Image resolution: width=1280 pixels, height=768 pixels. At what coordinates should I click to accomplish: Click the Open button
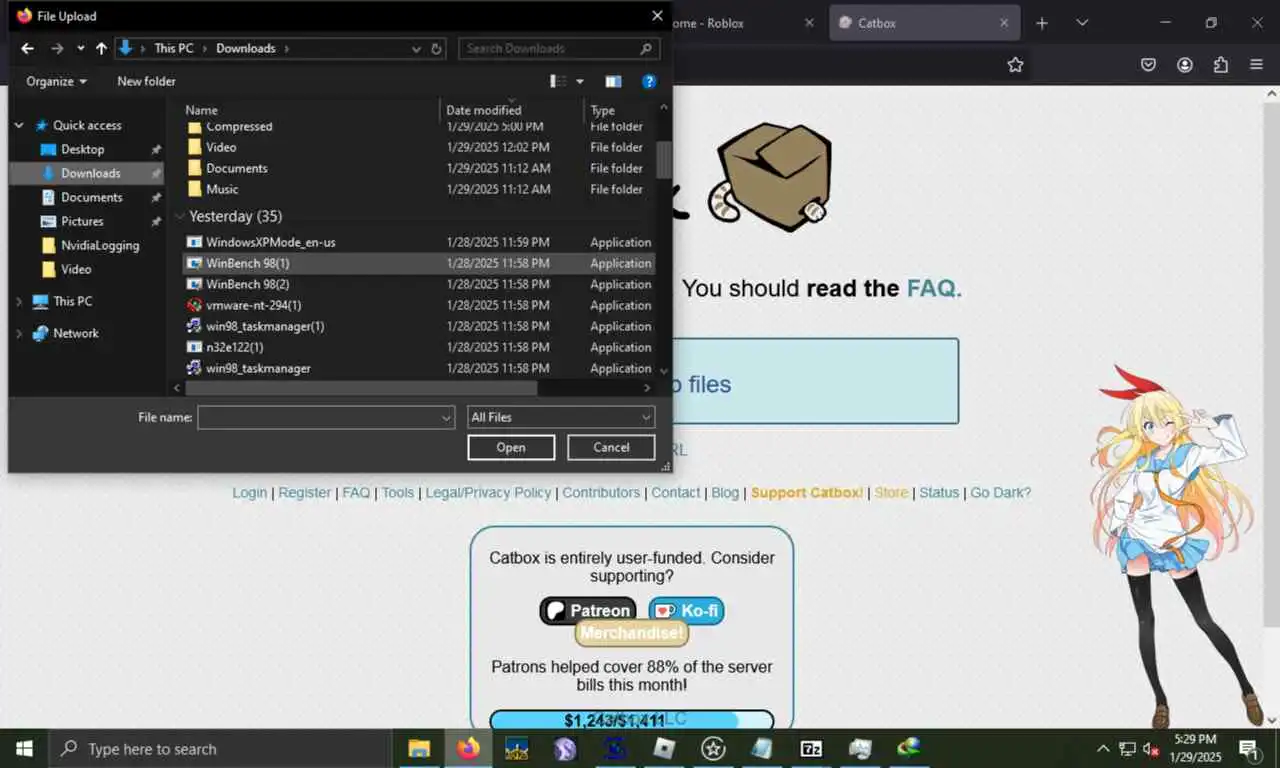[511, 447]
